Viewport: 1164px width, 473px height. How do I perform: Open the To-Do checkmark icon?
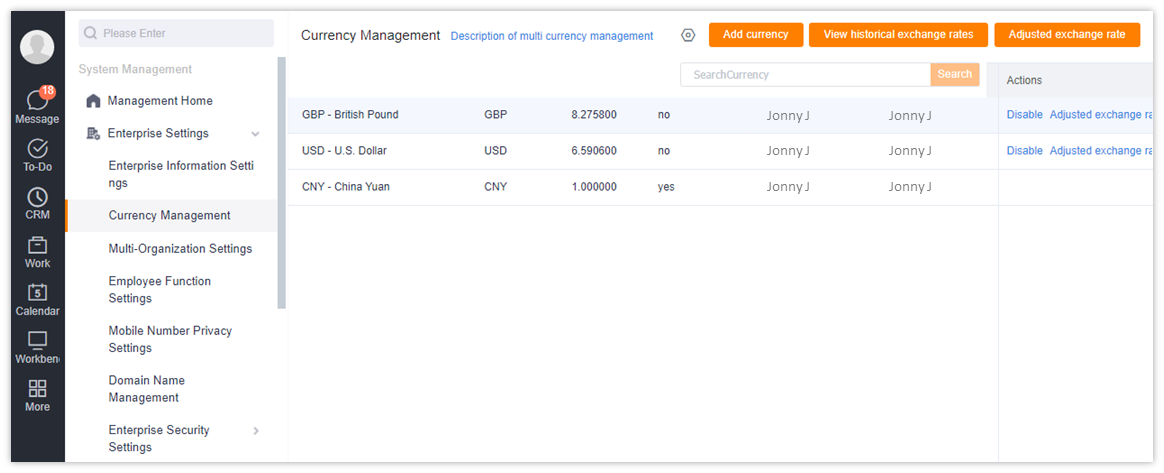click(37, 149)
